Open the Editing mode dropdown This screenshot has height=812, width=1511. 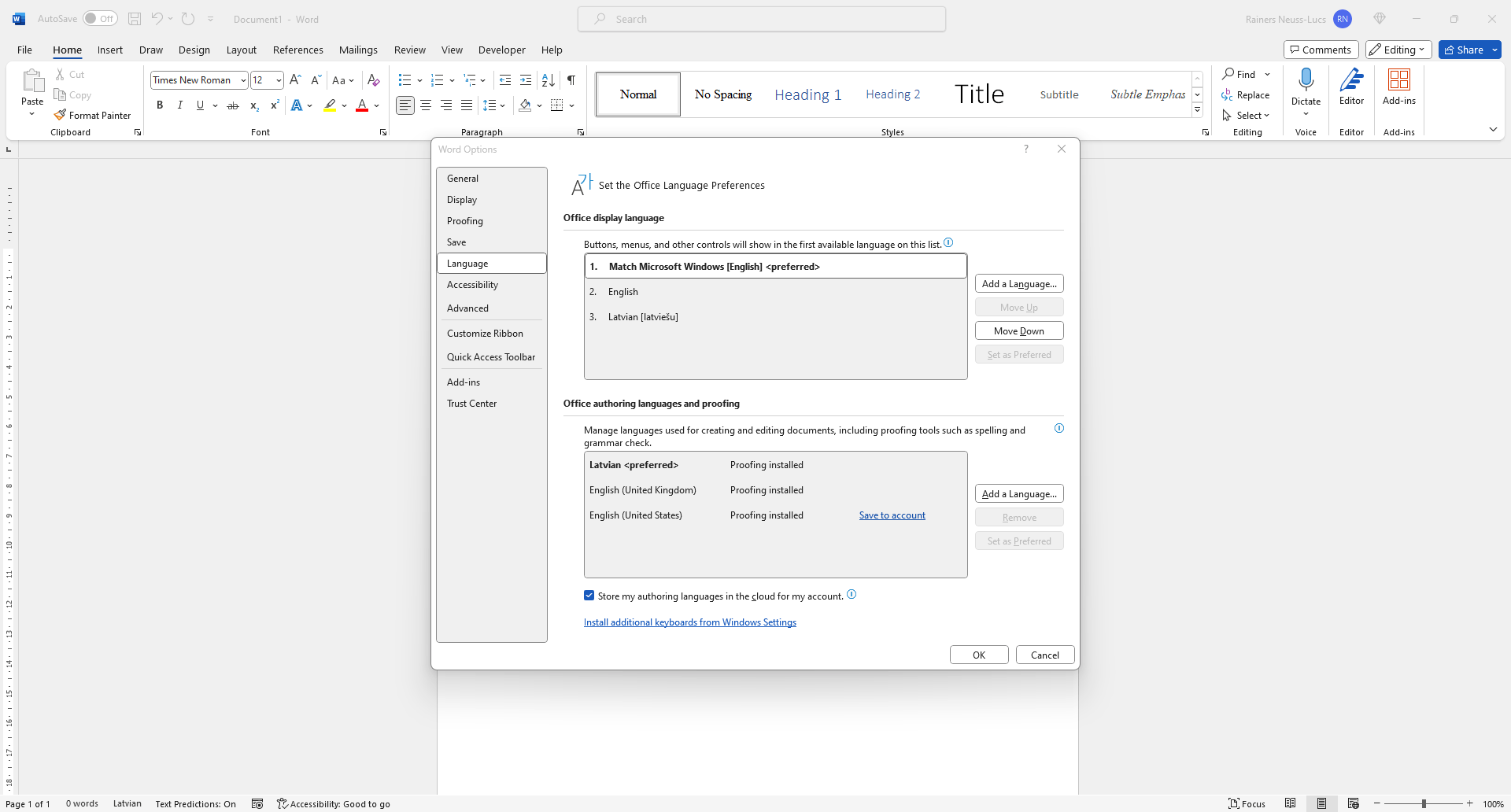click(x=1399, y=50)
